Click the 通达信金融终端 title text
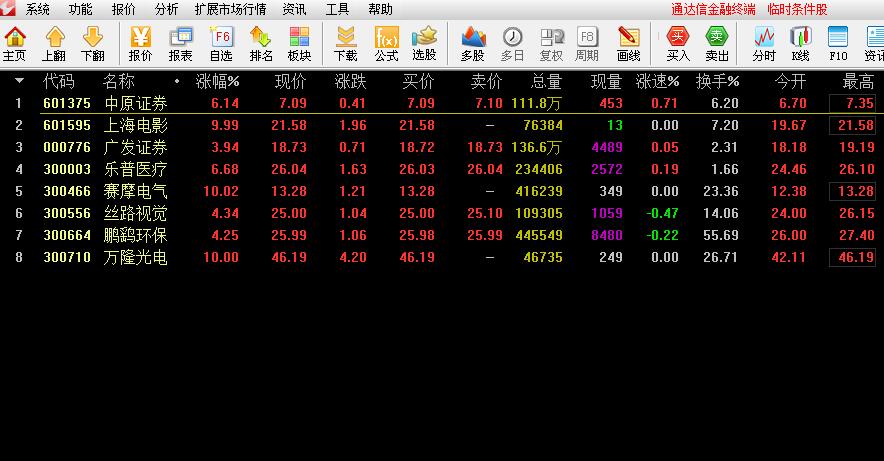 (x=713, y=9)
